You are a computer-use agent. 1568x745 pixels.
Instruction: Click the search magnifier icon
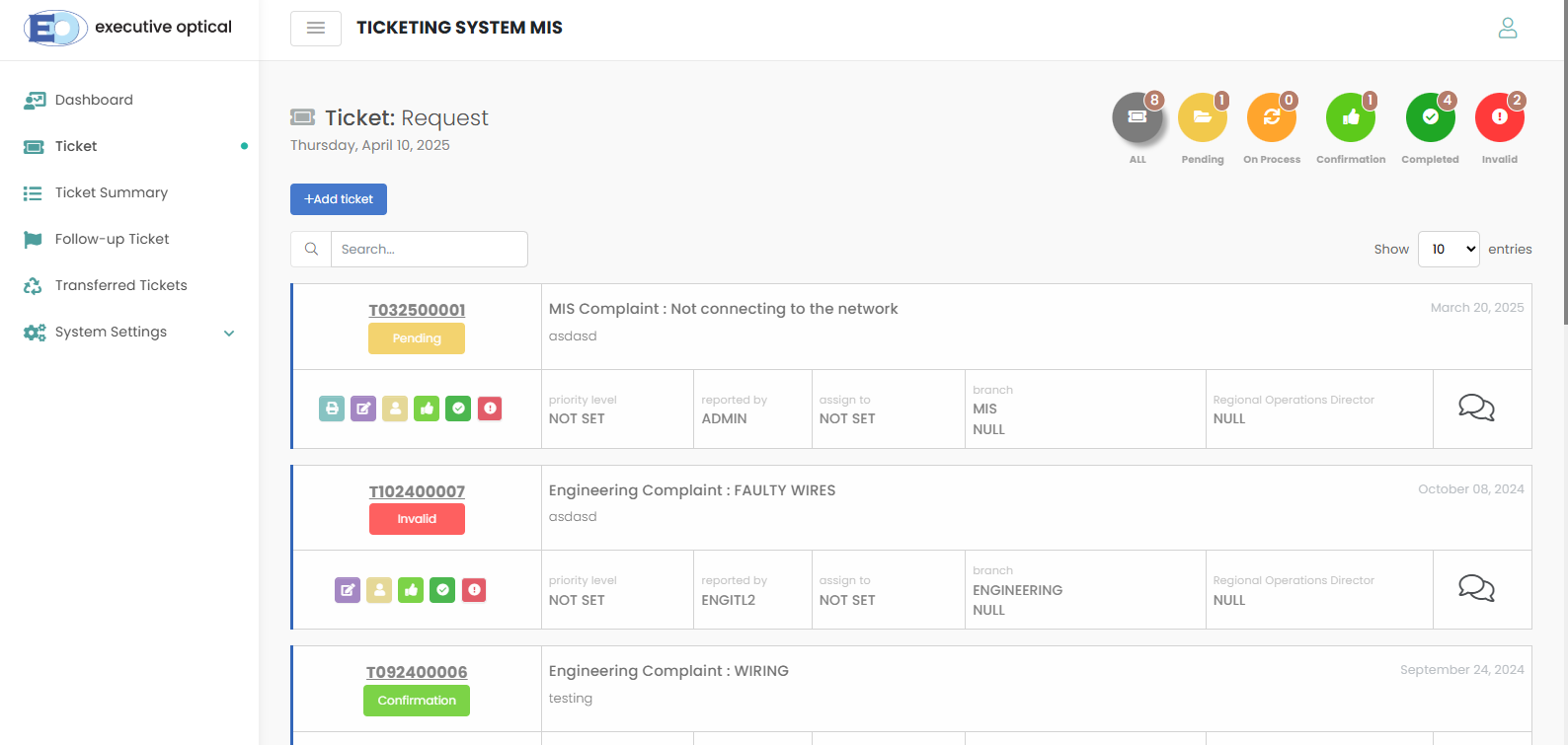(x=311, y=249)
